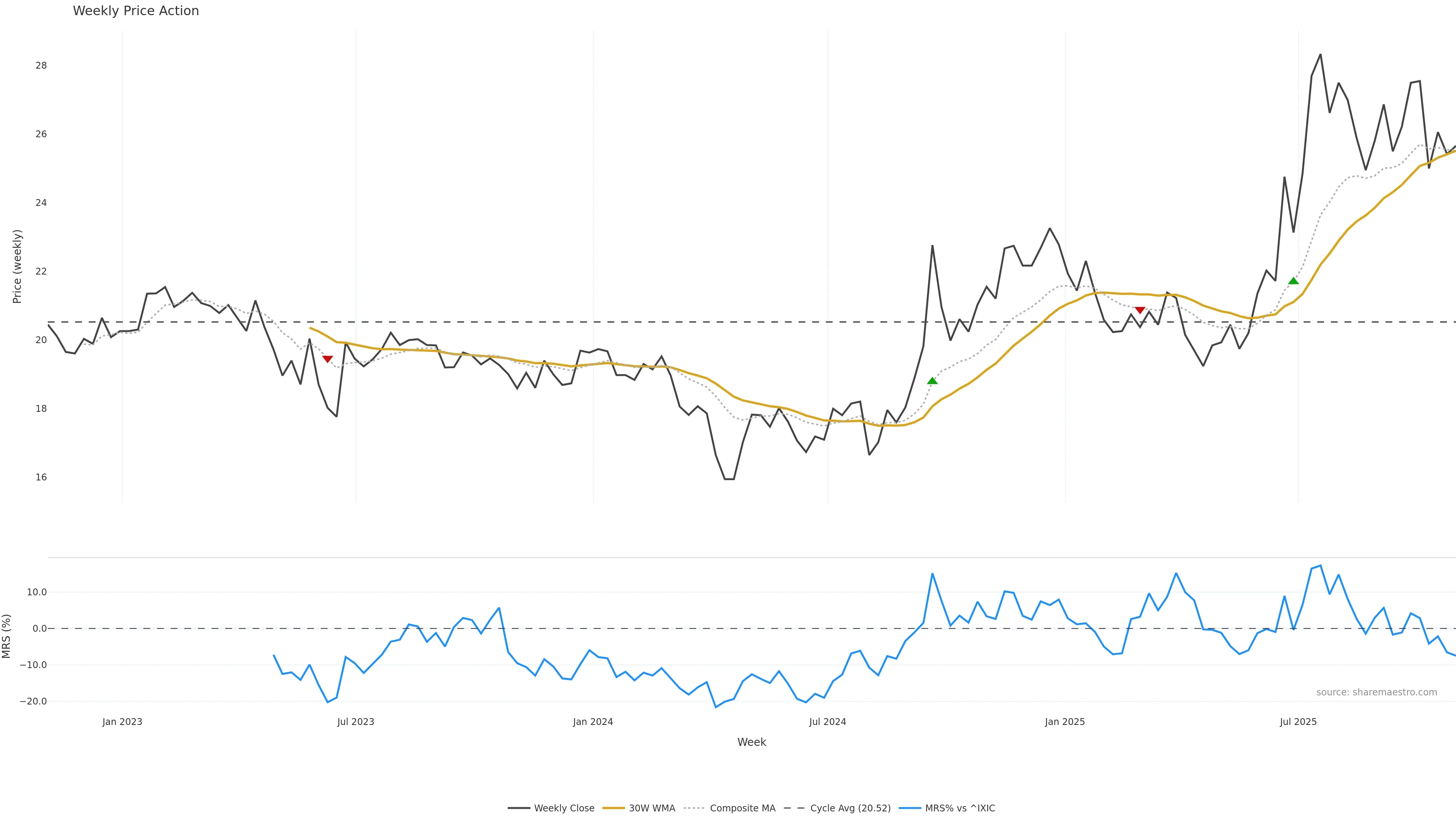Screen dimensions: 1456x819
Task: Click the dotted Composite MA legend line sample
Action: click(x=694, y=808)
